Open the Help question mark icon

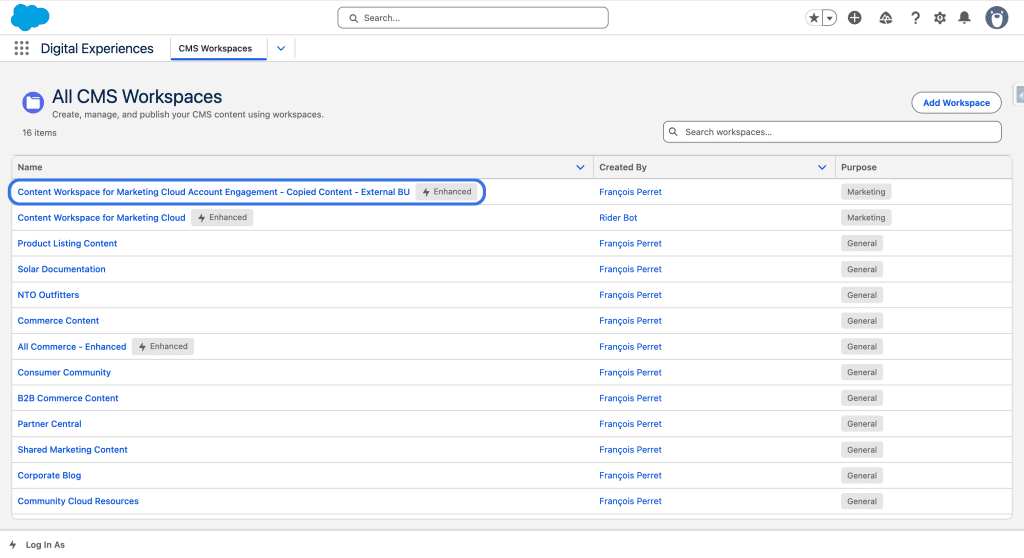point(915,18)
